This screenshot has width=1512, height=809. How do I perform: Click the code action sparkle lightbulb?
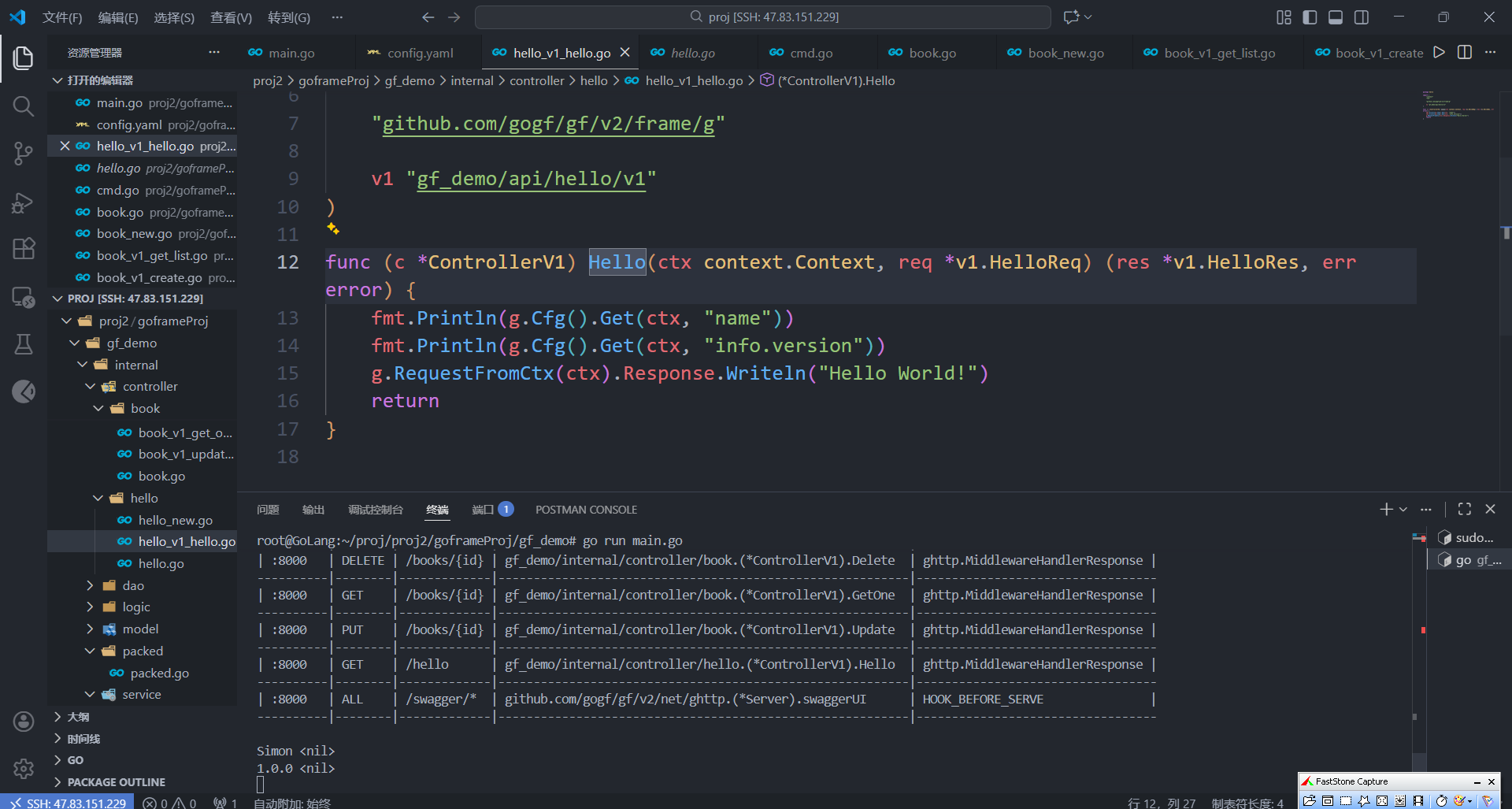(333, 228)
